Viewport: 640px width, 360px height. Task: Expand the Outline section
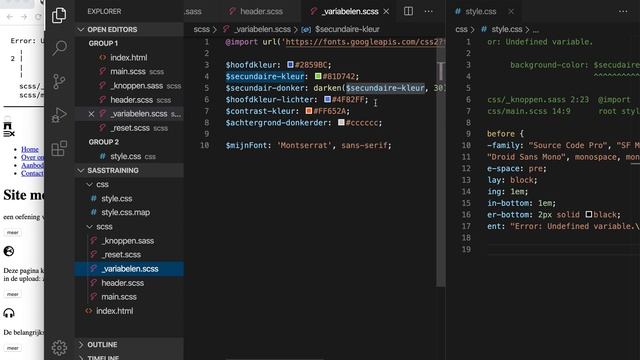(129, 344)
